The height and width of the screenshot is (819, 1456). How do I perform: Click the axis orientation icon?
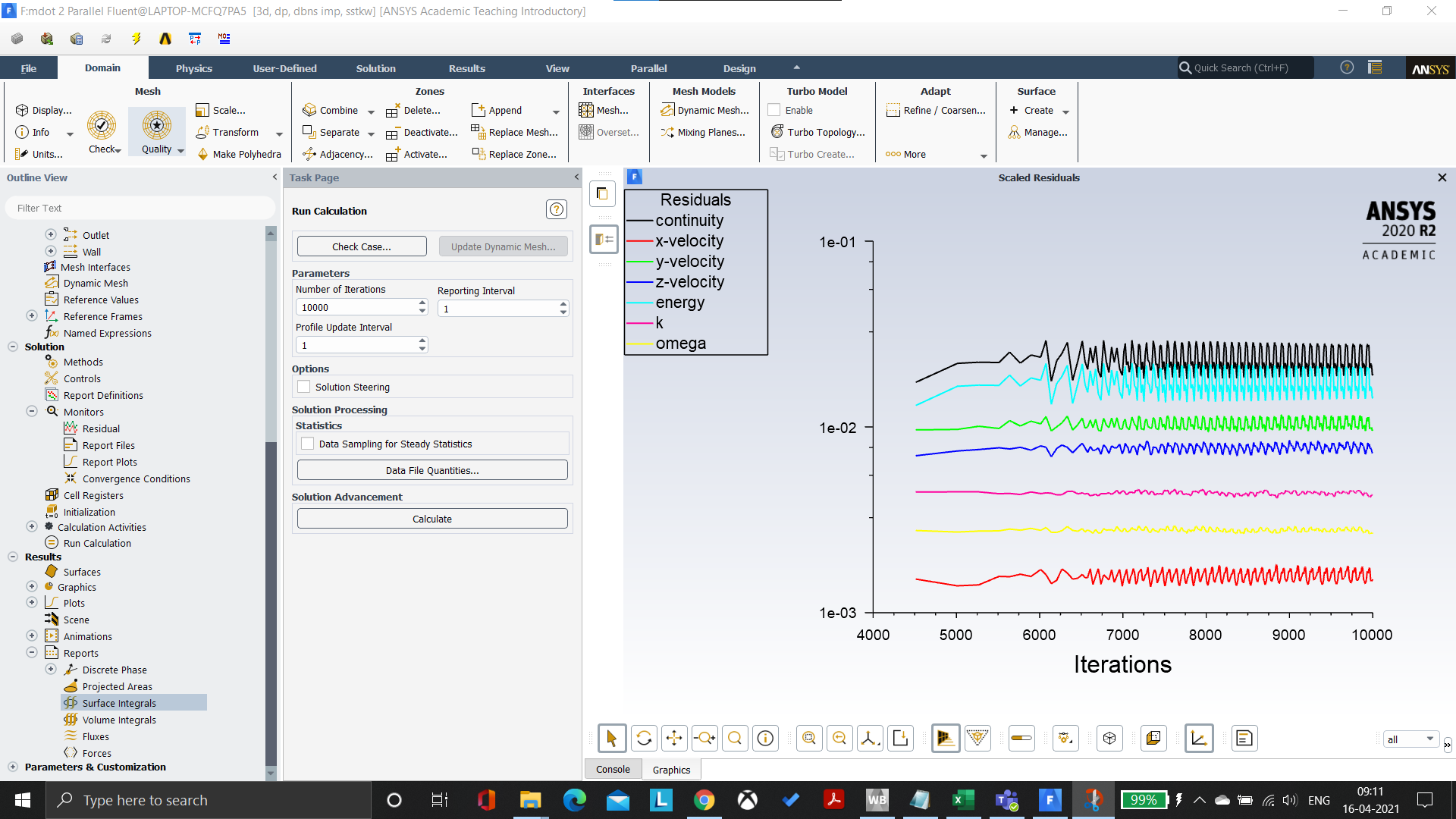(870, 738)
